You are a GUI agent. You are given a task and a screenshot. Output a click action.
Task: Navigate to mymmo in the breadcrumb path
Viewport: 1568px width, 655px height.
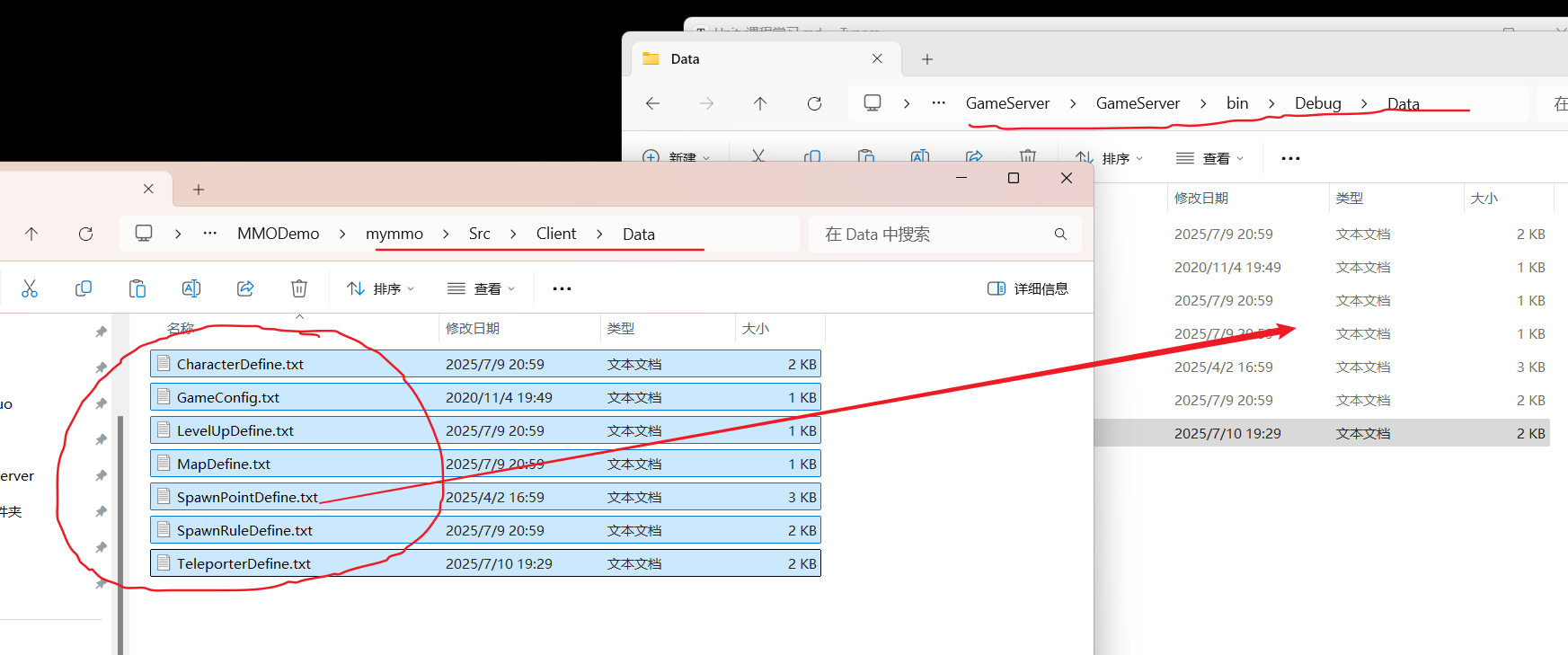tap(394, 234)
